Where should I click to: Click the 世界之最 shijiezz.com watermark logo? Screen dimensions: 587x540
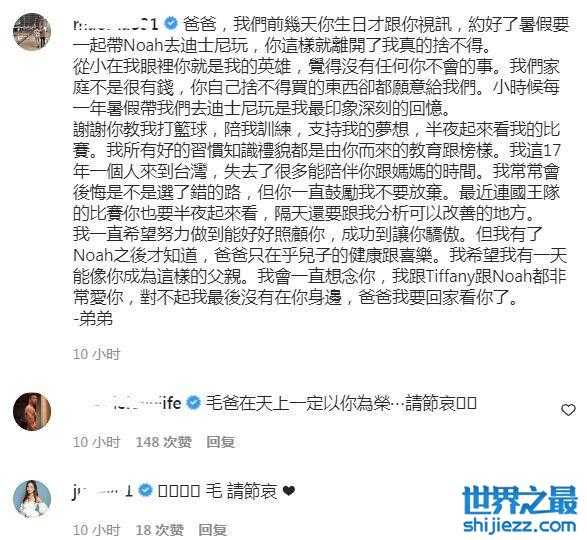pos(520,510)
